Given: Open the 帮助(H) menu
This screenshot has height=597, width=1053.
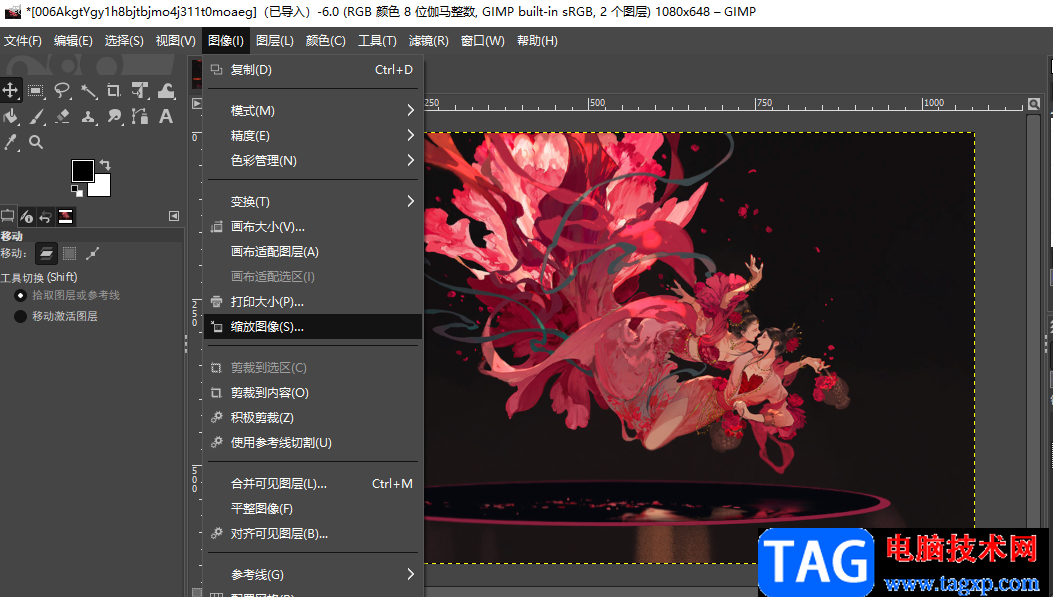Looking at the screenshot, I should [x=537, y=41].
